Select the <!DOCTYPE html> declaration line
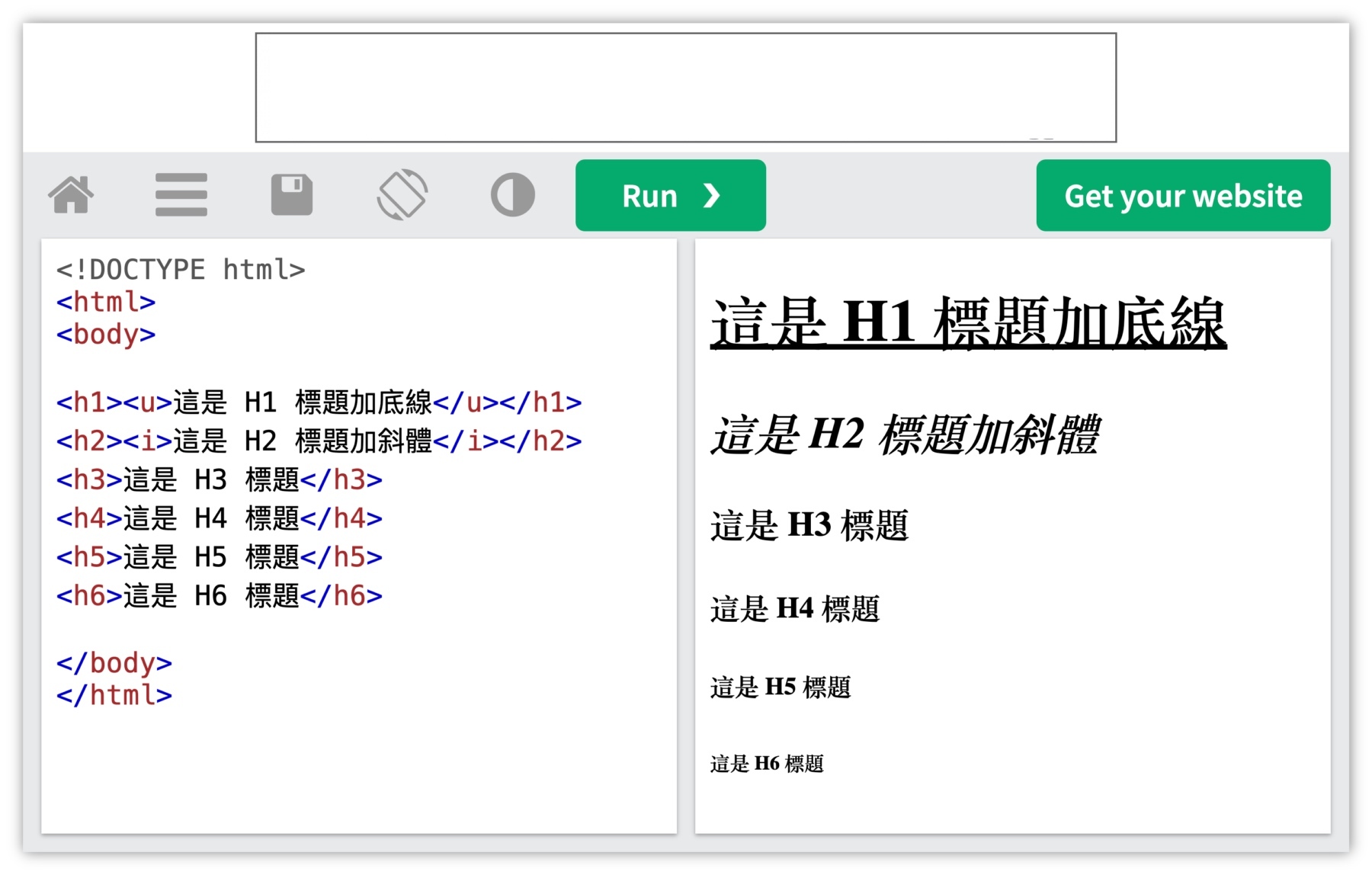 tap(180, 268)
